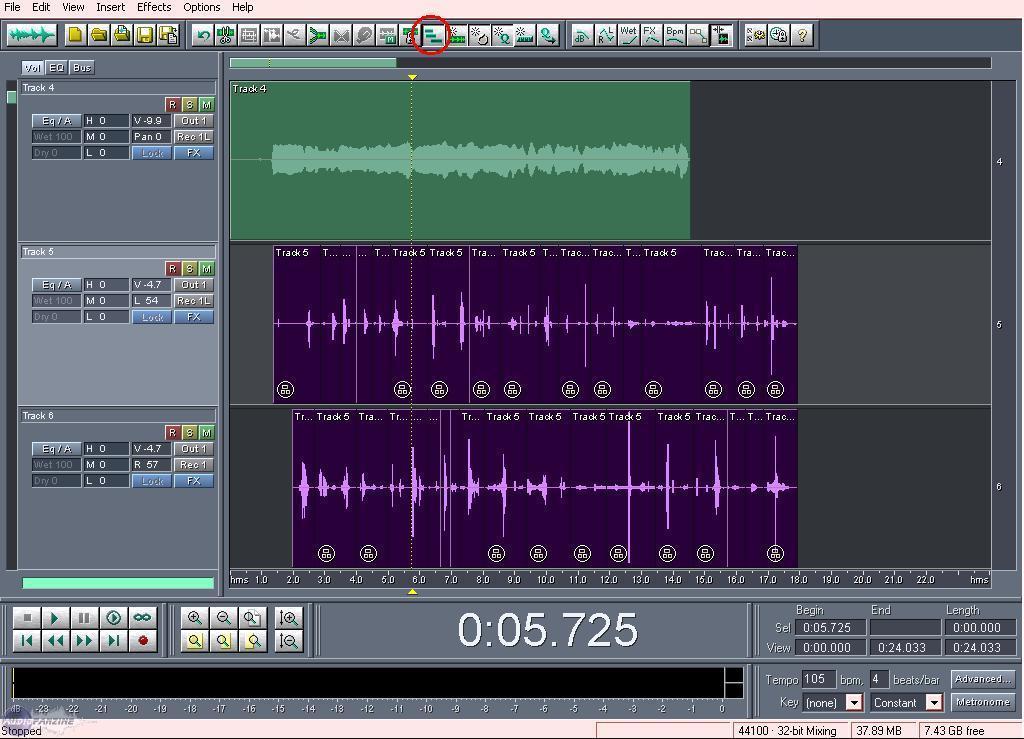1024x739 pixels.
Task: Click the vertical zoom in icon
Action: pyautogui.click(x=289, y=618)
